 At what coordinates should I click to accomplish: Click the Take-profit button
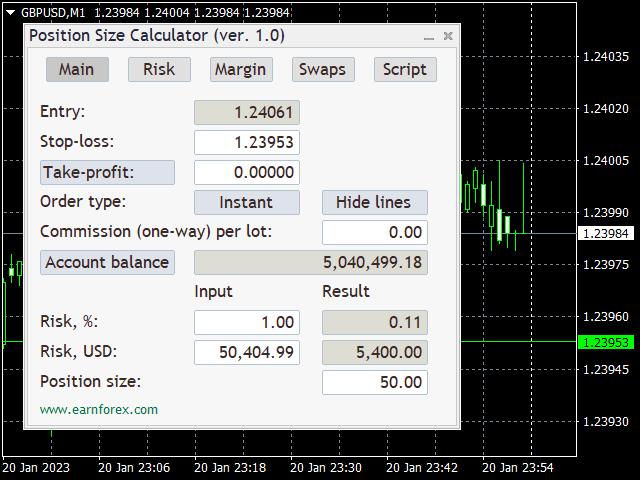click(107, 172)
